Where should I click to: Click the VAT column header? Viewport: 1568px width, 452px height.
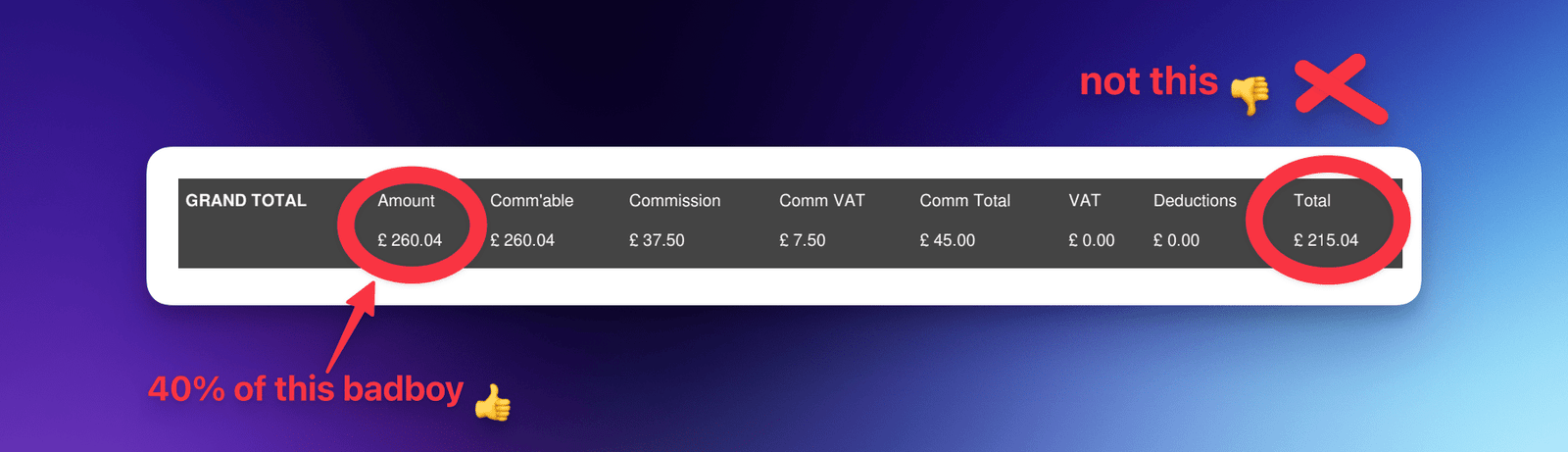[1085, 200]
